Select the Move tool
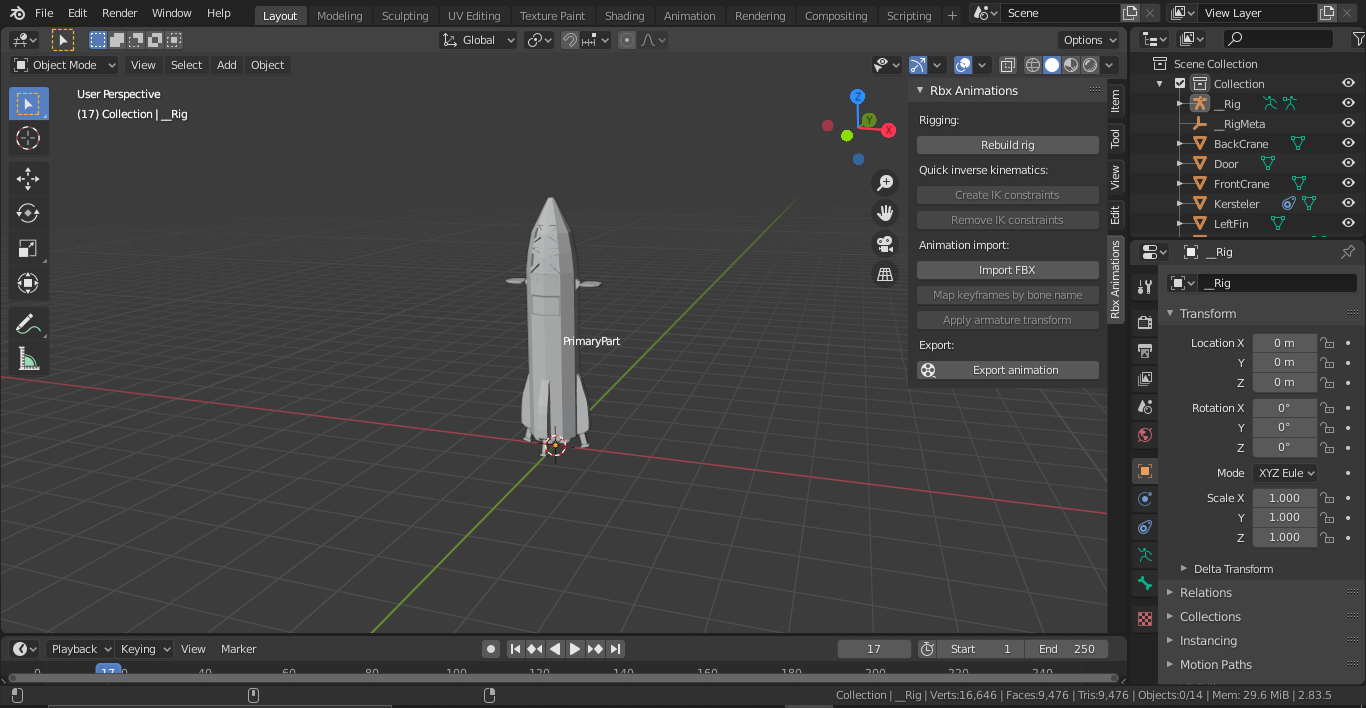 click(28, 179)
